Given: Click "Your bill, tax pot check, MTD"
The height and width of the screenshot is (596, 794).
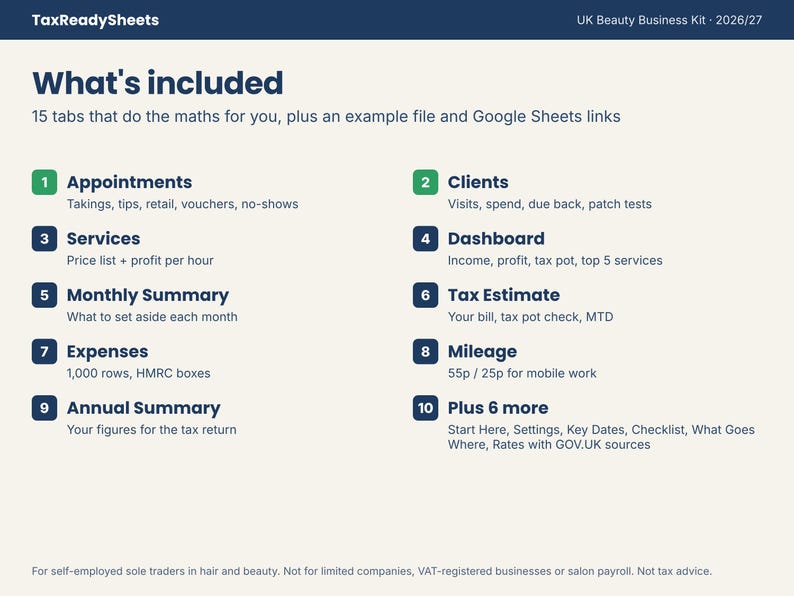Looking at the screenshot, I should click(x=530, y=317).
